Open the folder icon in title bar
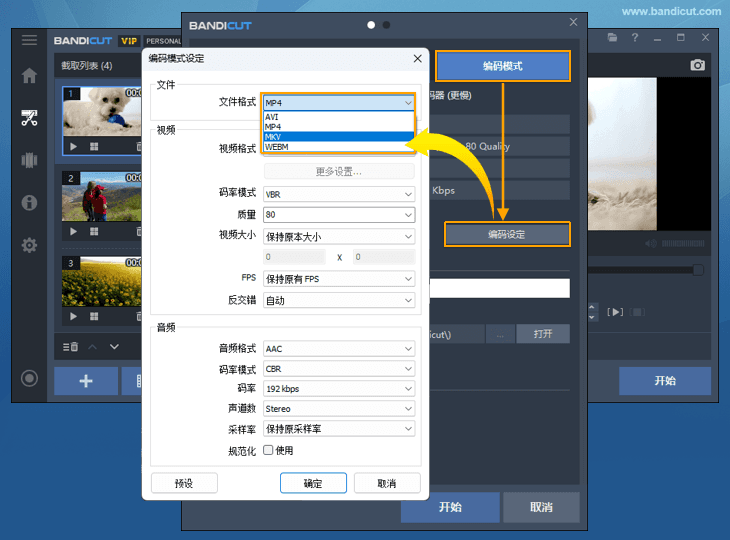The height and width of the screenshot is (540, 730). 612,38
